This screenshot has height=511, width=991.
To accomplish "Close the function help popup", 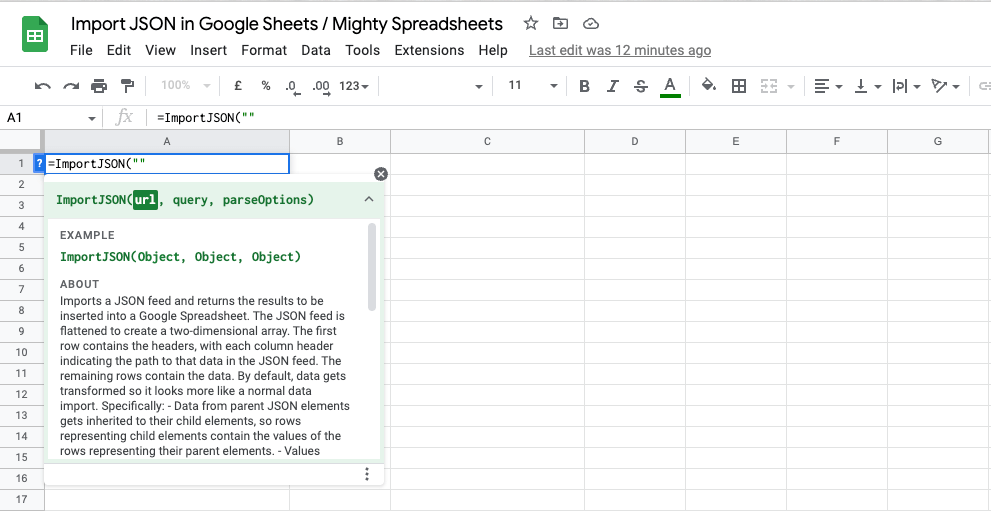I will pos(380,174).
